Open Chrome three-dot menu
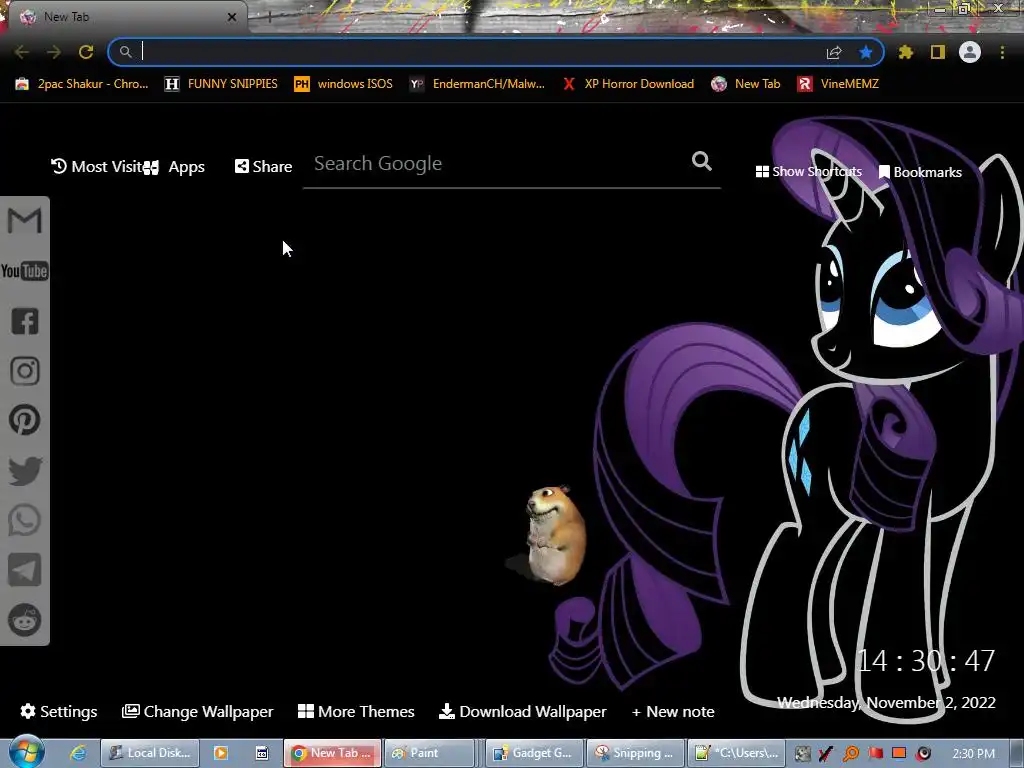The height and width of the screenshot is (768, 1024). point(1002,52)
